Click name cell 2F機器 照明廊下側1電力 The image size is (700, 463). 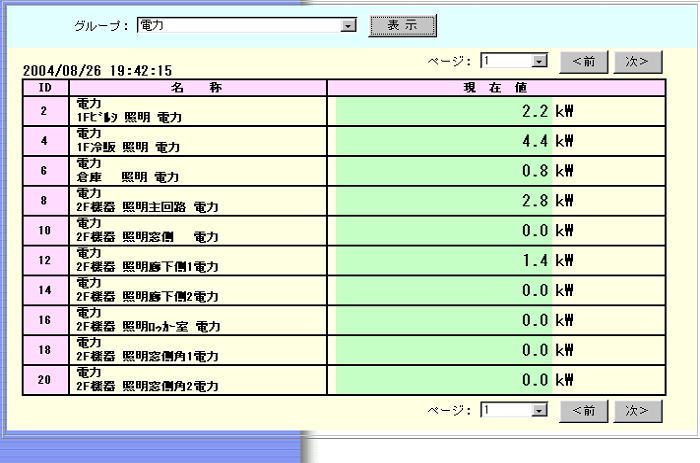coord(198,260)
